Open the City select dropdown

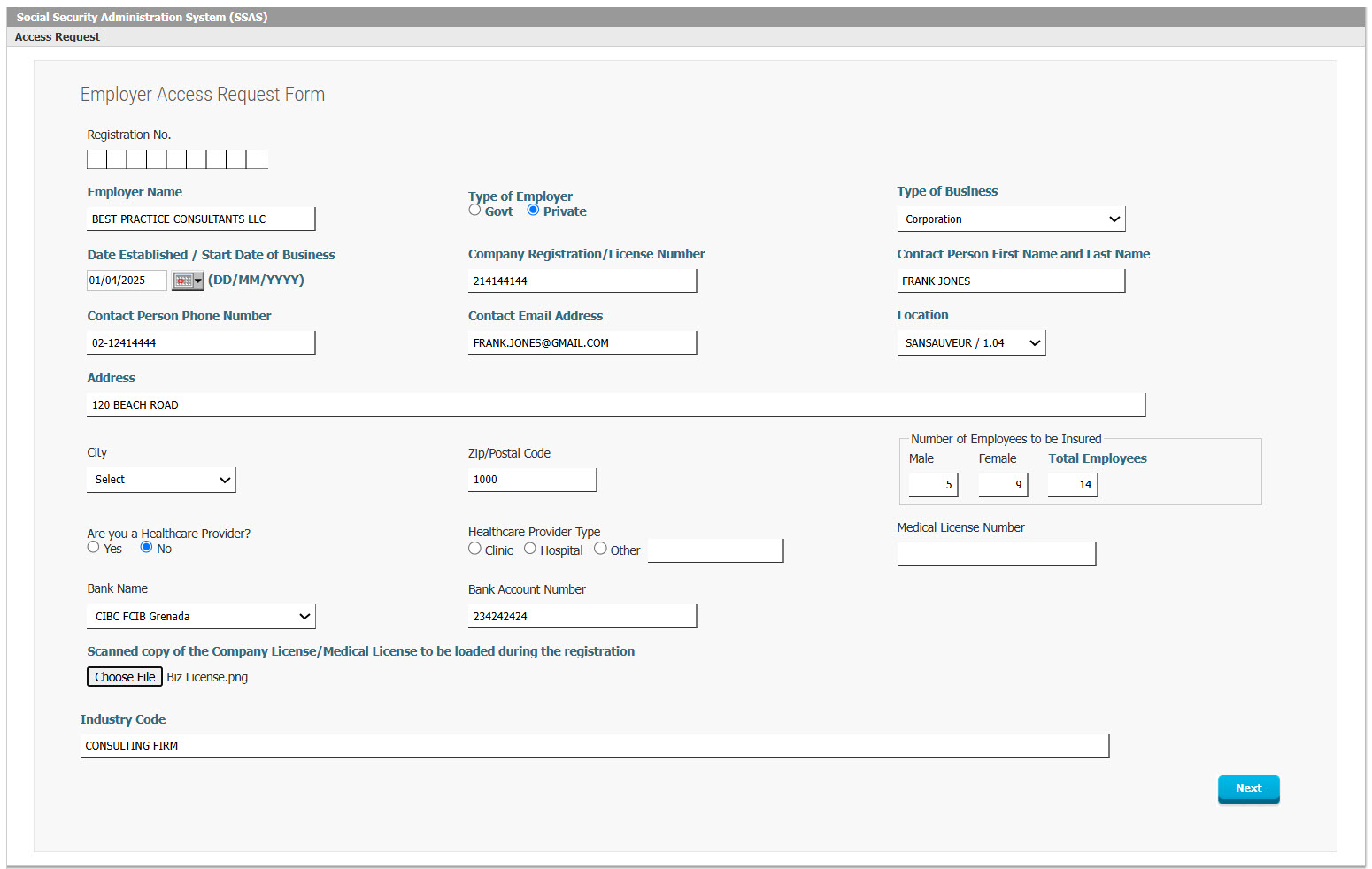(162, 480)
